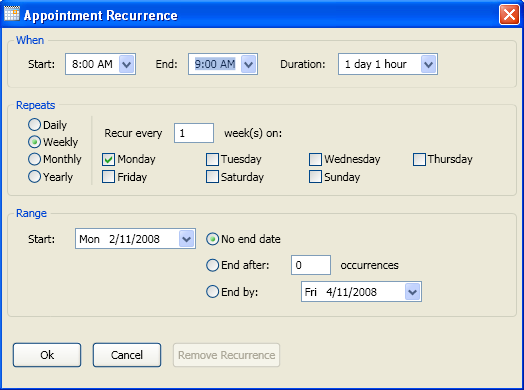Select the Daily repeat option
Image resolution: width=524 pixels, height=390 pixels.
(x=34, y=125)
